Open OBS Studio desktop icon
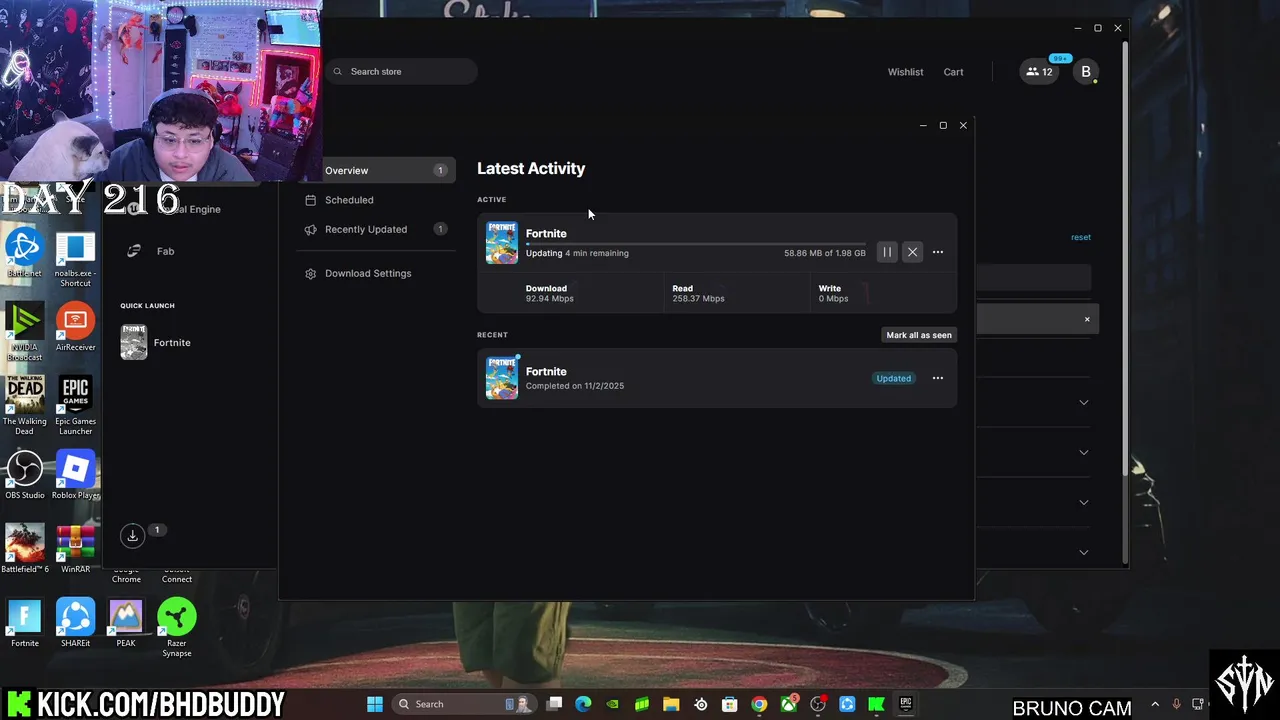This screenshot has height=720, width=1280. [x=24, y=475]
